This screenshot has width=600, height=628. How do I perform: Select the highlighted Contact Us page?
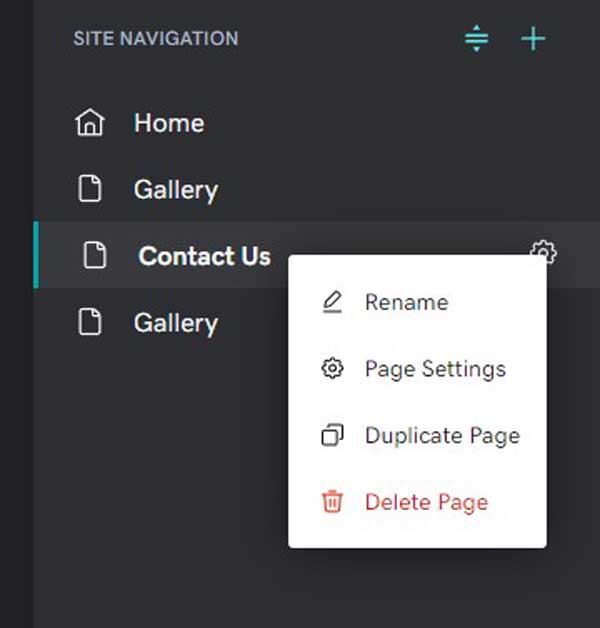coord(204,256)
